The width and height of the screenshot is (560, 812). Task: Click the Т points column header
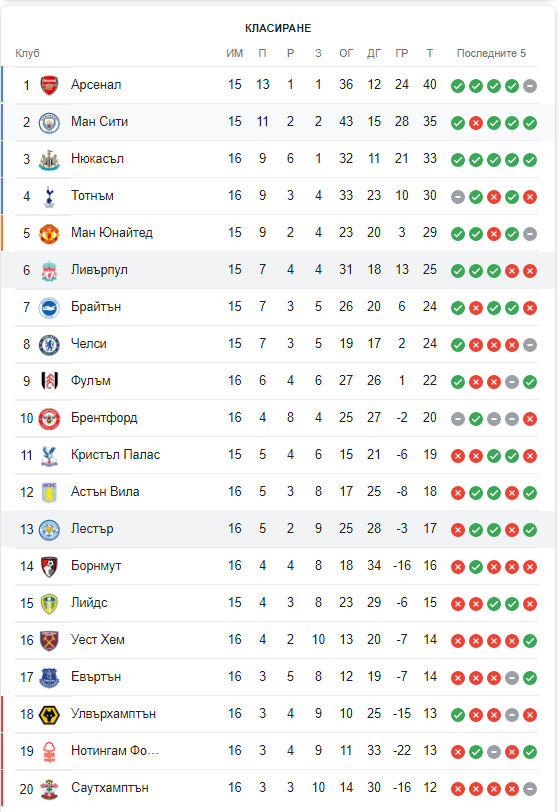coord(429,53)
